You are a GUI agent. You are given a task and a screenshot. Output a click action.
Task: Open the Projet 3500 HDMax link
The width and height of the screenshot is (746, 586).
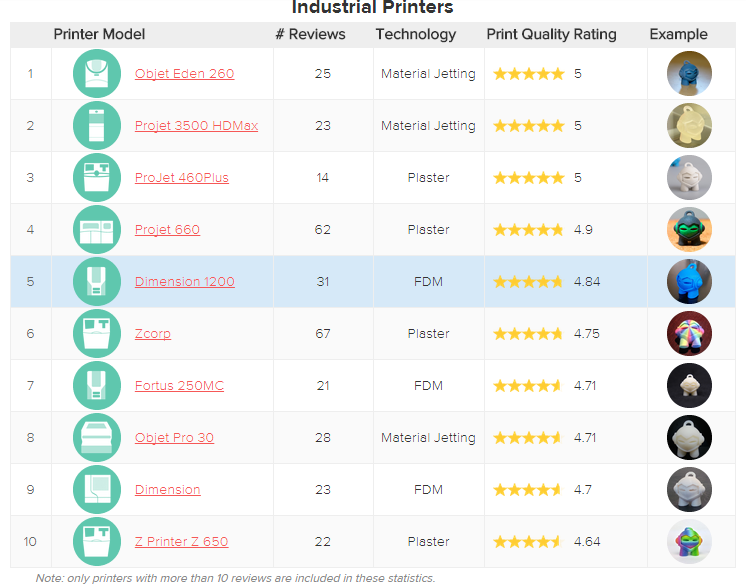click(x=196, y=126)
